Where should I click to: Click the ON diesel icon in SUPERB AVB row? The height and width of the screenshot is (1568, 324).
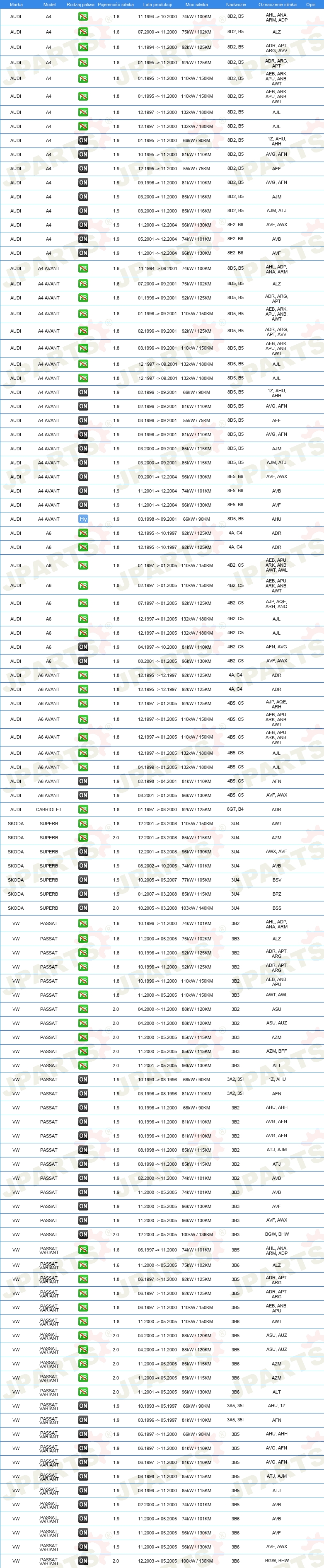(x=83, y=865)
